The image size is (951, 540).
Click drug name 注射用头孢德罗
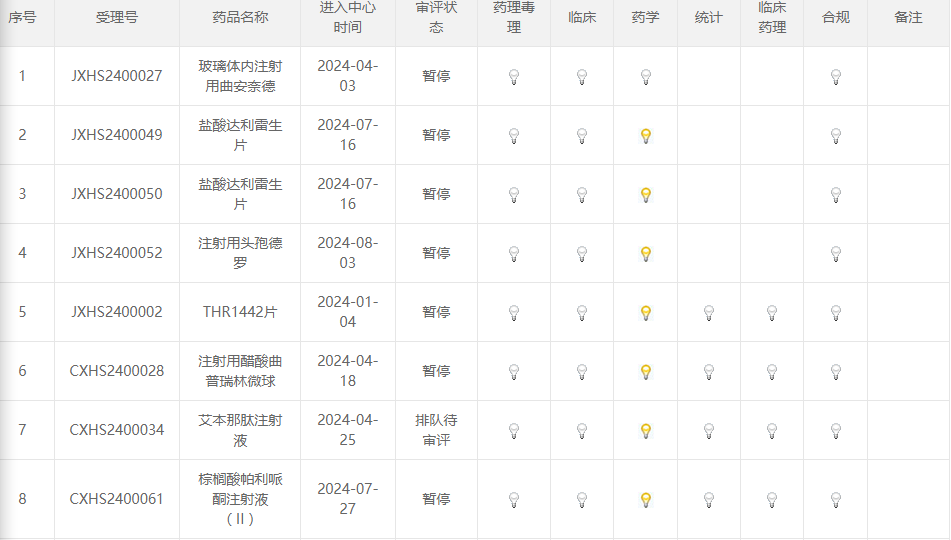pyautogui.click(x=240, y=253)
